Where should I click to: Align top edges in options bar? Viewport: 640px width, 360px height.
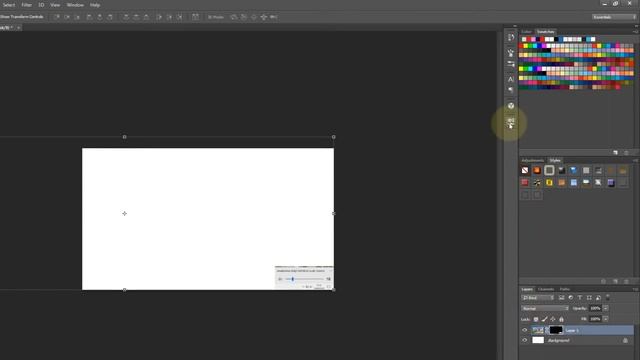(57, 17)
